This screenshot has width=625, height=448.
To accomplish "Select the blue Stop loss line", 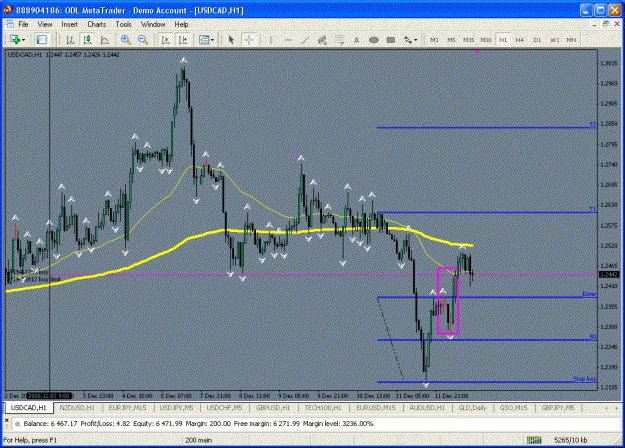I will pyautogui.click(x=486, y=382).
